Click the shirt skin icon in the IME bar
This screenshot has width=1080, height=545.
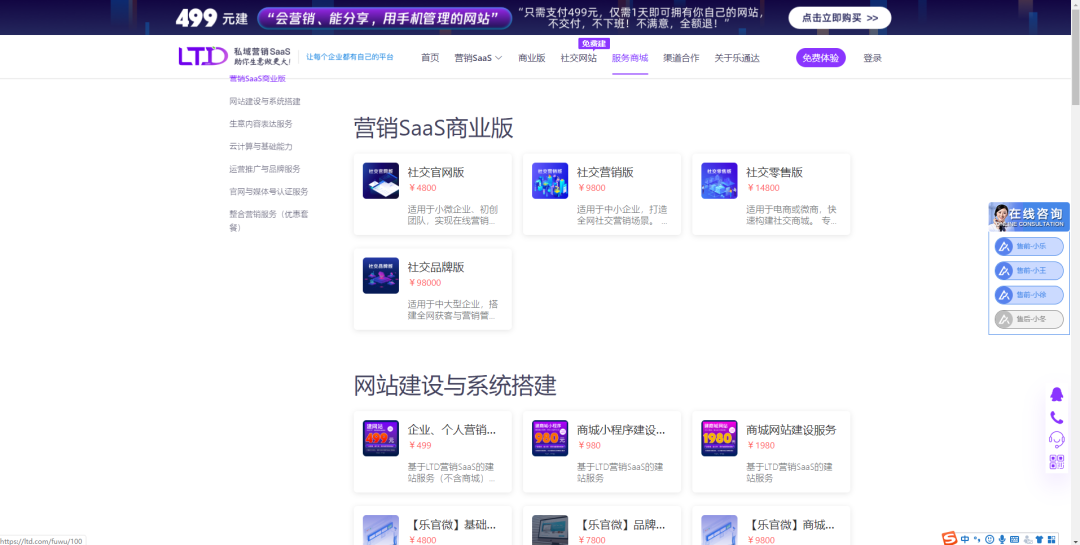[x=1039, y=539]
